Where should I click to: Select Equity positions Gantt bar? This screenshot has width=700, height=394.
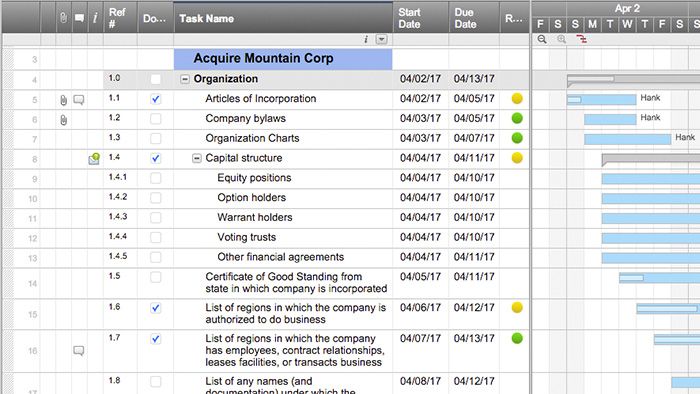pos(650,179)
